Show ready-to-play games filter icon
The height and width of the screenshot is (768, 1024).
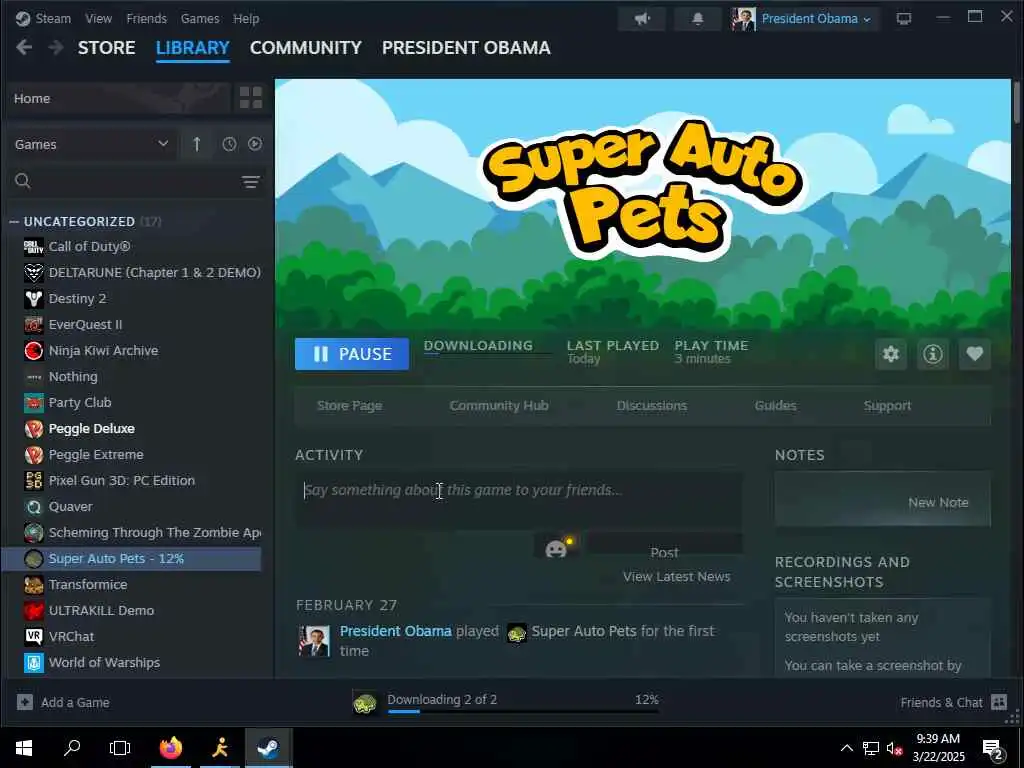coord(255,144)
